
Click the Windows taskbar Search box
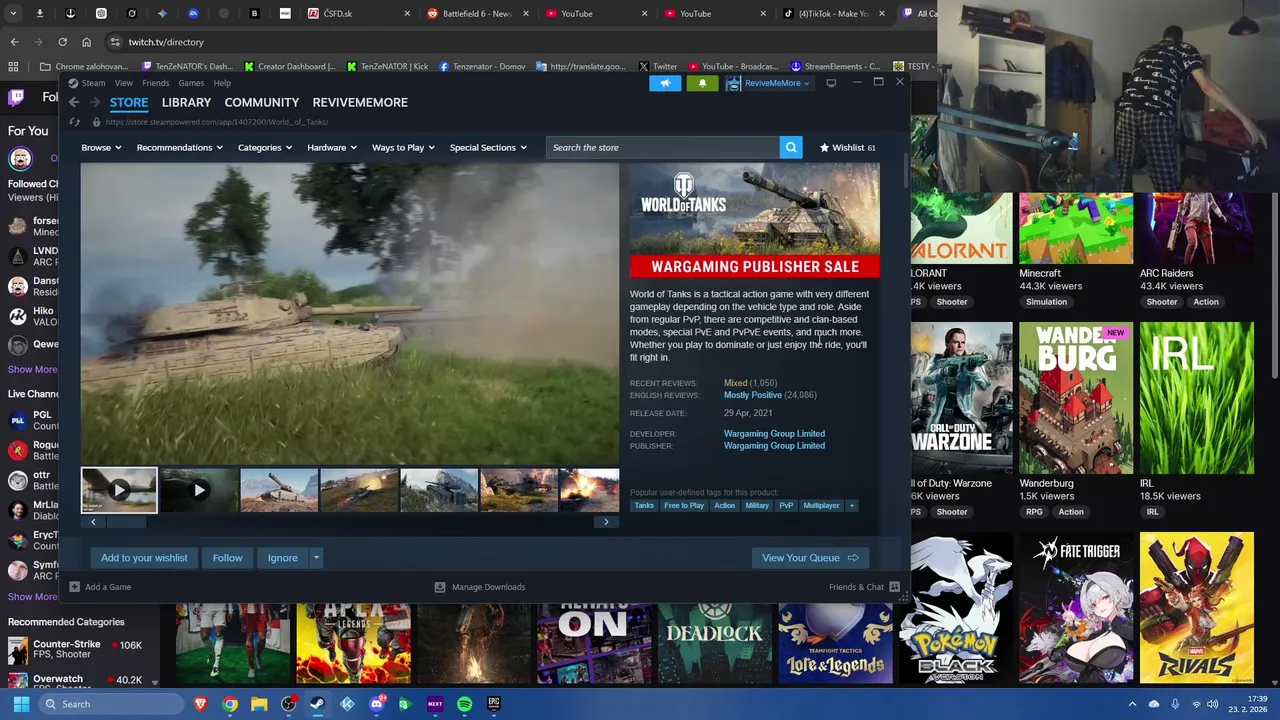(110, 704)
